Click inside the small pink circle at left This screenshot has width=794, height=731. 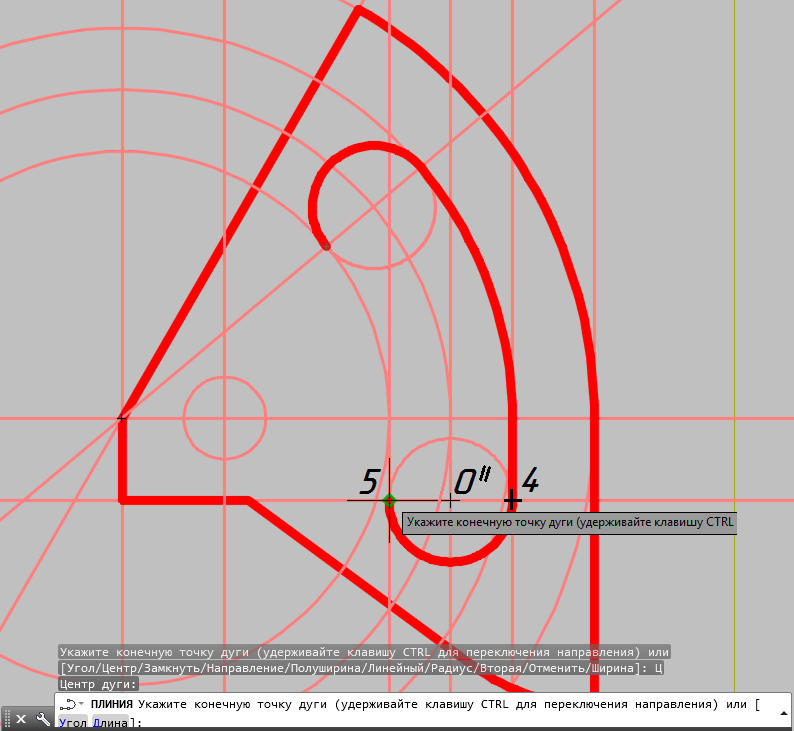pos(225,418)
